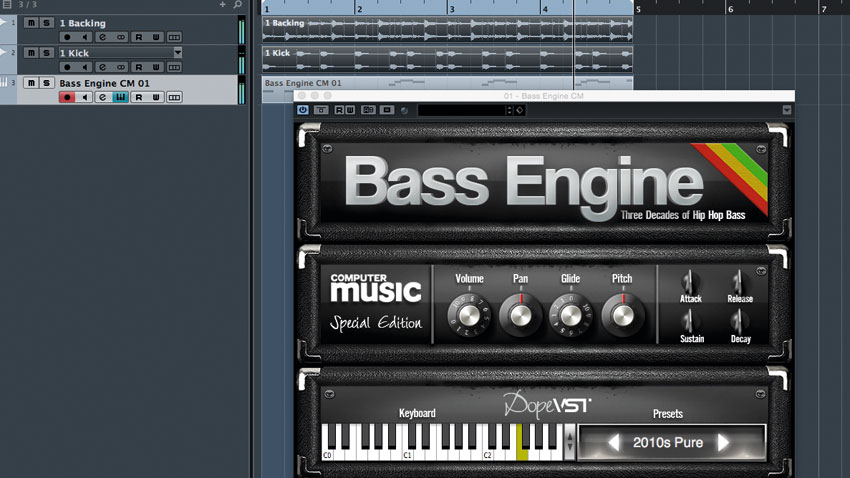Enable plugin write automation W button
The image size is (850, 478).
pyautogui.click(x=350, y=110)
